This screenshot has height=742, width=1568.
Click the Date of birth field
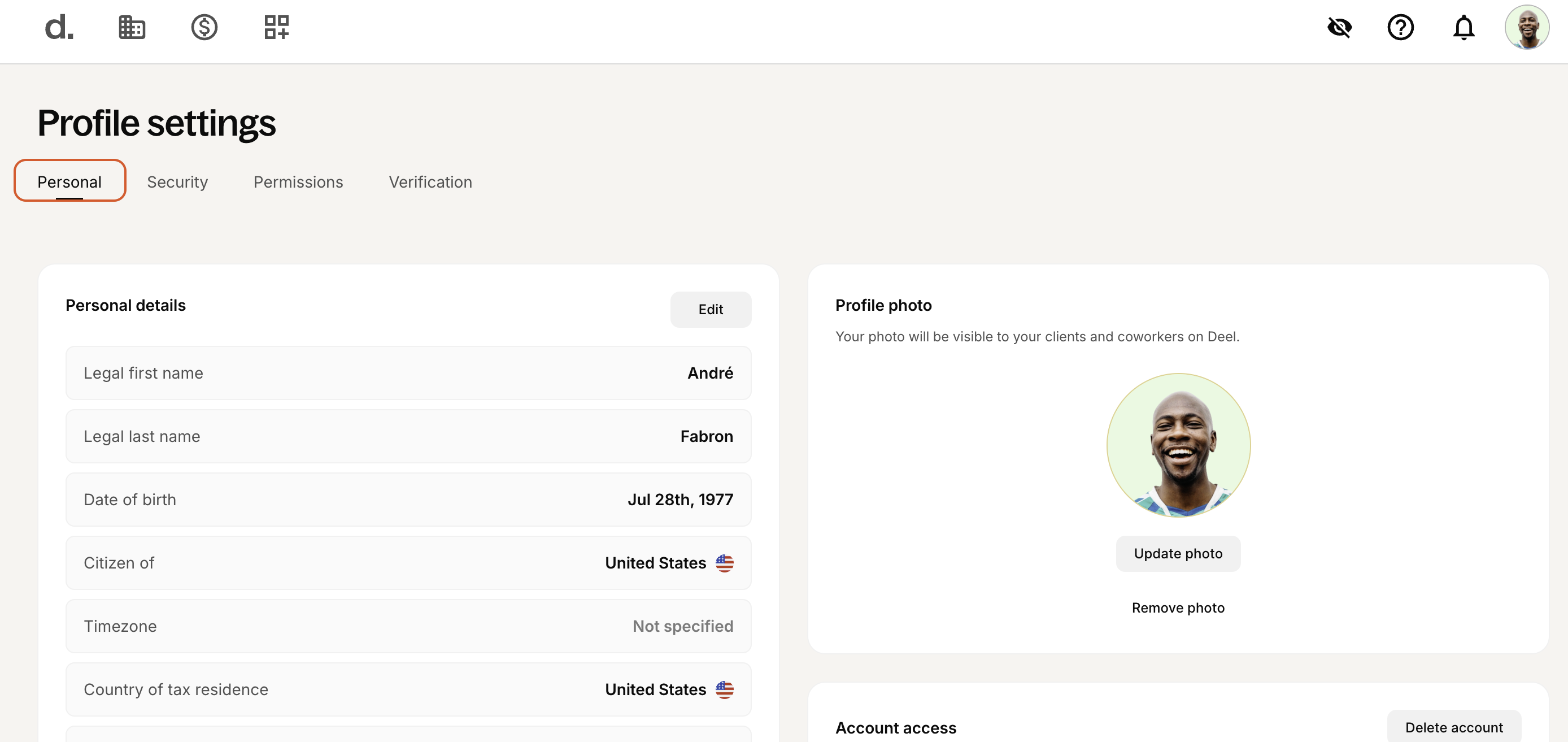tap(408, 500)
